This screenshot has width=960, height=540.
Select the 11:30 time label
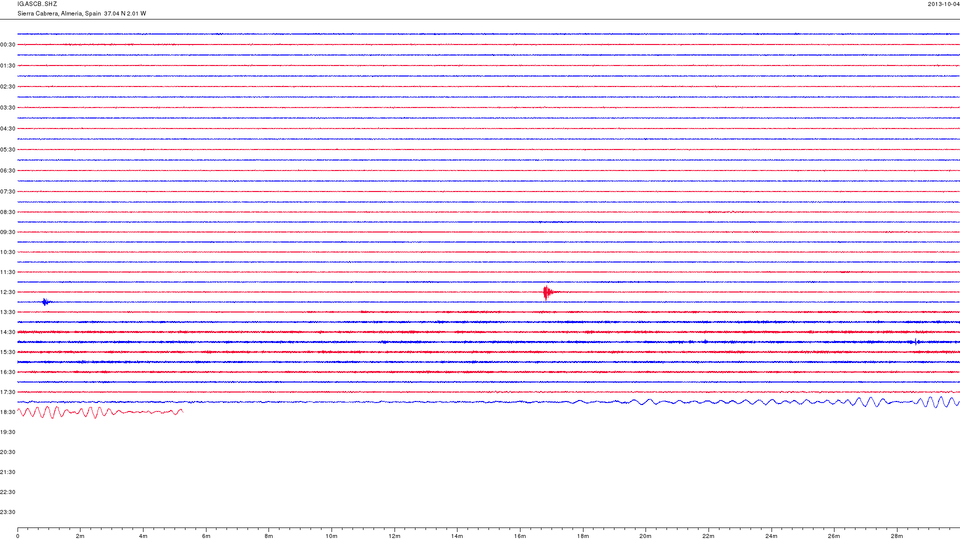click(8, 272)
